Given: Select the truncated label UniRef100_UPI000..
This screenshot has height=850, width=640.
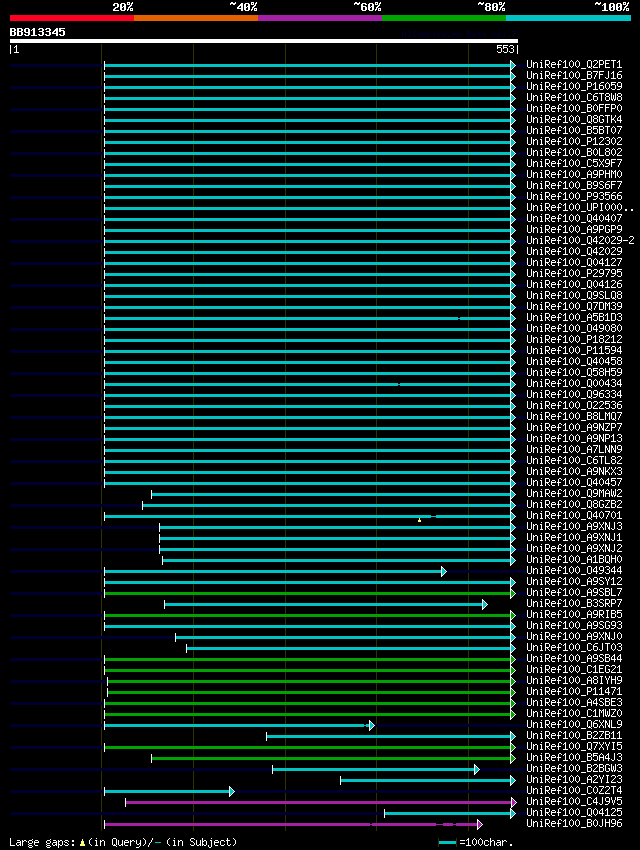Looking at the screenshot, I should pyautogui.click(x=580, y=208).
